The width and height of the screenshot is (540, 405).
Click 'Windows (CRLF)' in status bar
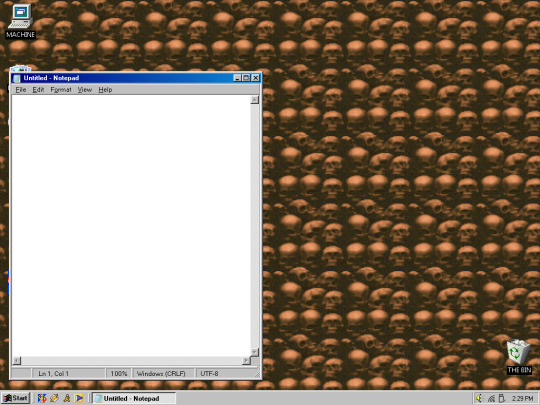point(161,374)
